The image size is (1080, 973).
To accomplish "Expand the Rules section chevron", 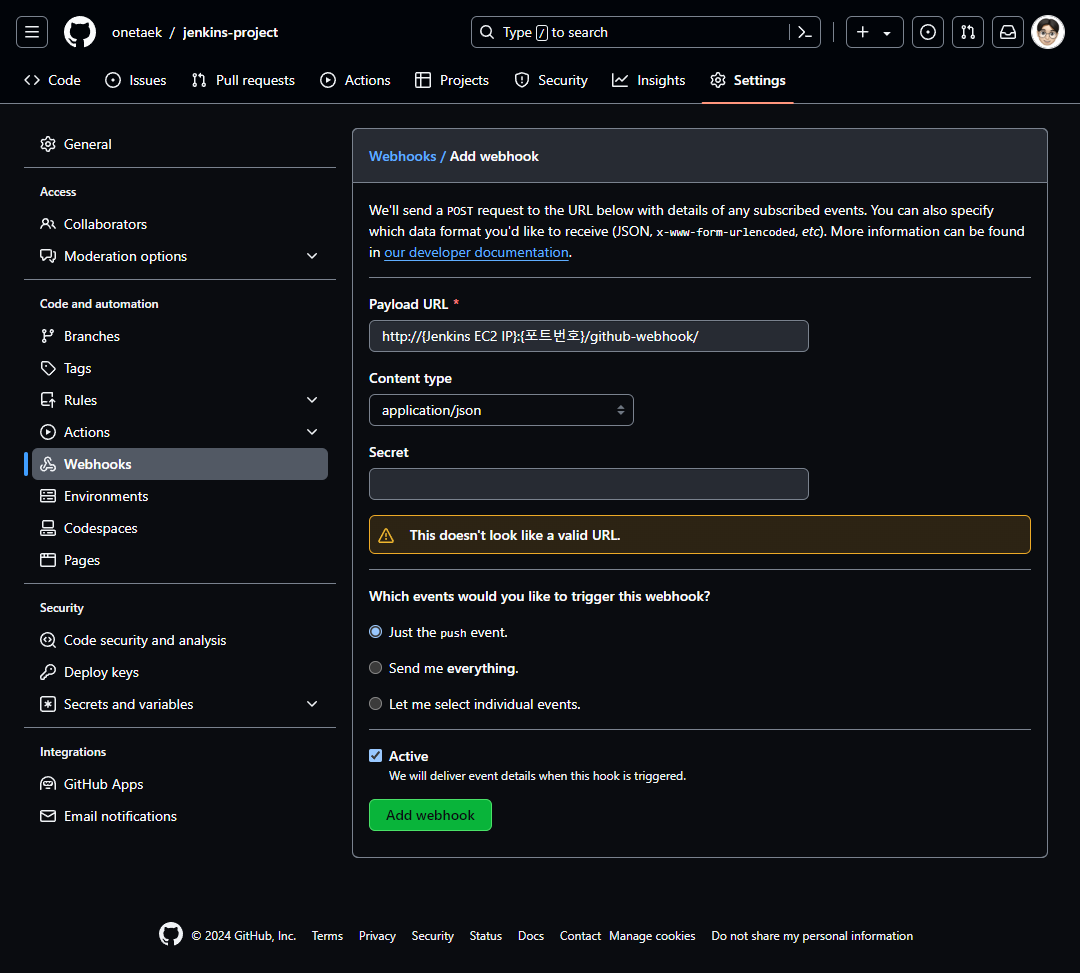I will 312,400.
